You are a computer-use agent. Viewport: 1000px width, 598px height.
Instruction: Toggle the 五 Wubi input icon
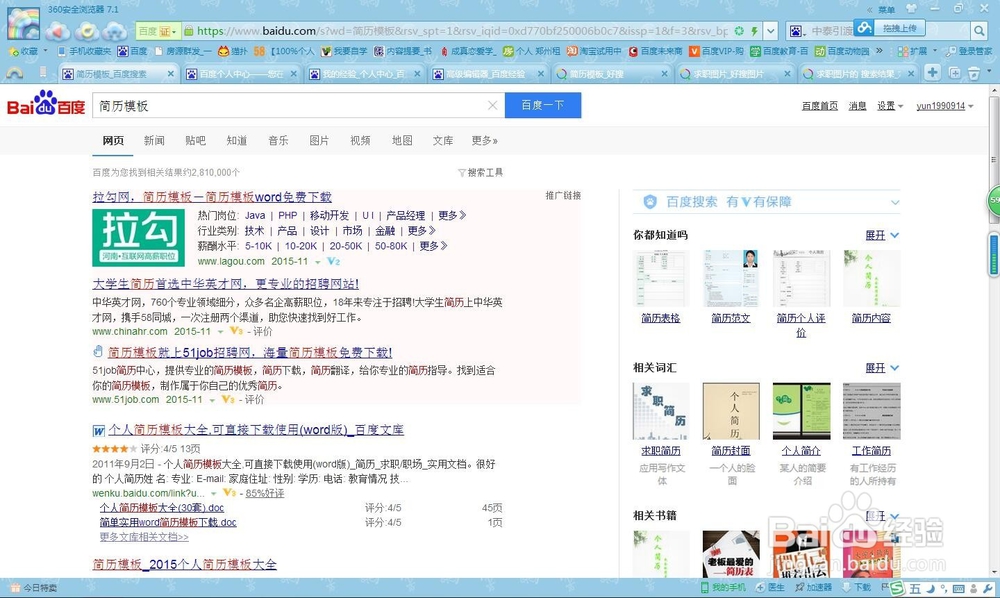pyautogui.click(x=913, y=588)
